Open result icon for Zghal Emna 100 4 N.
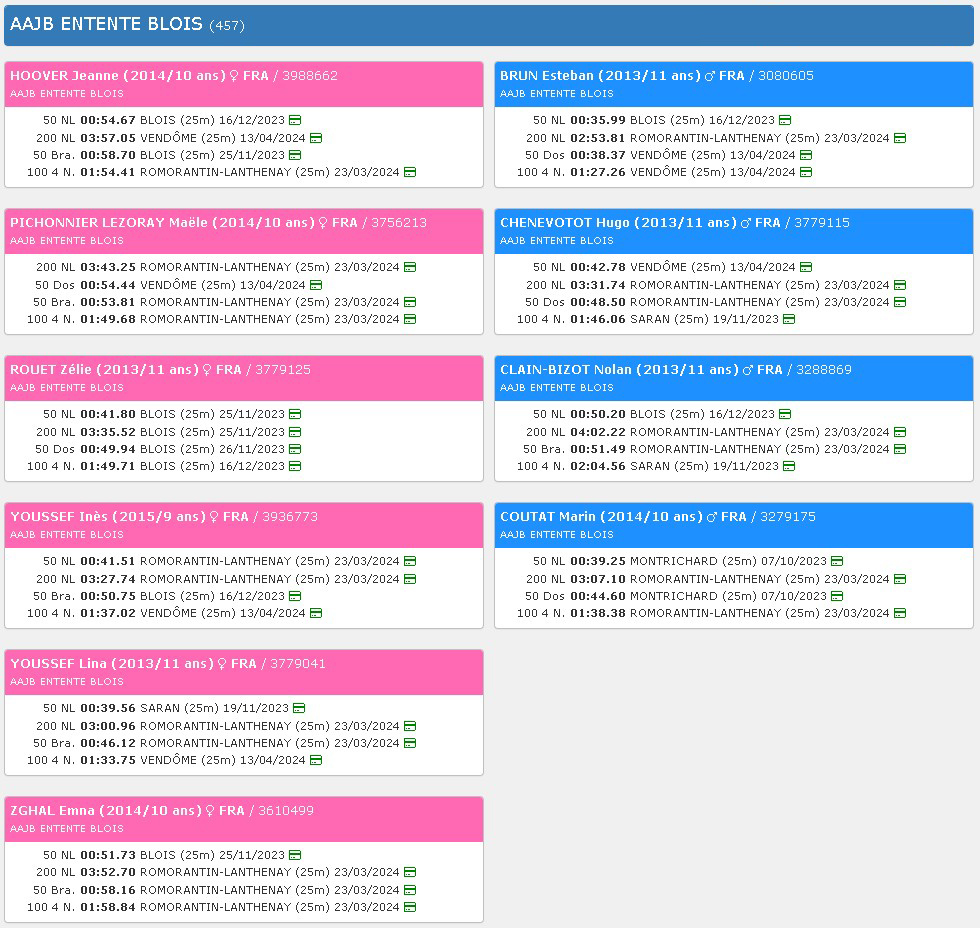Viewport: 980px width, 928px height. point(410,907)
